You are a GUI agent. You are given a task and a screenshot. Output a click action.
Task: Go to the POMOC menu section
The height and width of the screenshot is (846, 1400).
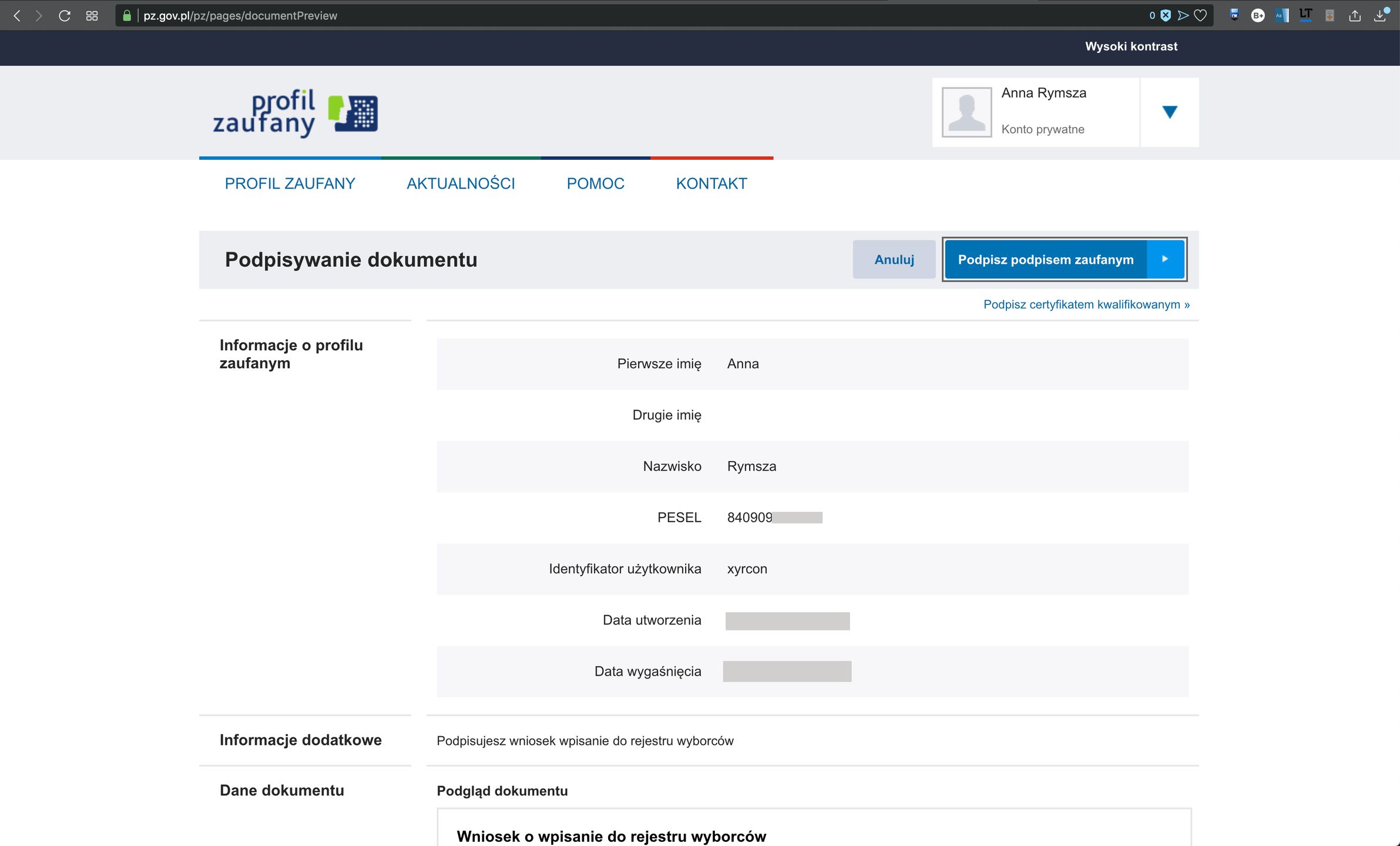pyautogui.click(x=595, y=184)
